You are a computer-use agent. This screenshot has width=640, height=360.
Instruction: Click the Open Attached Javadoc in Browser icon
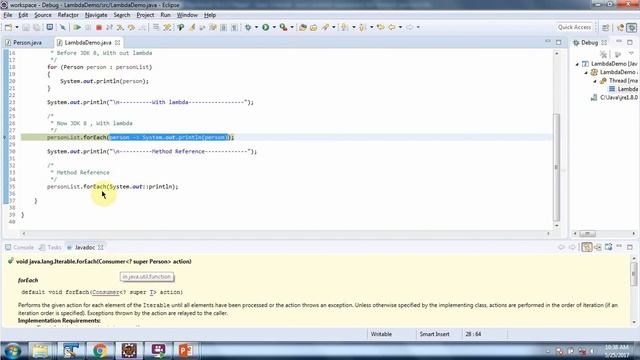(609, 247)
